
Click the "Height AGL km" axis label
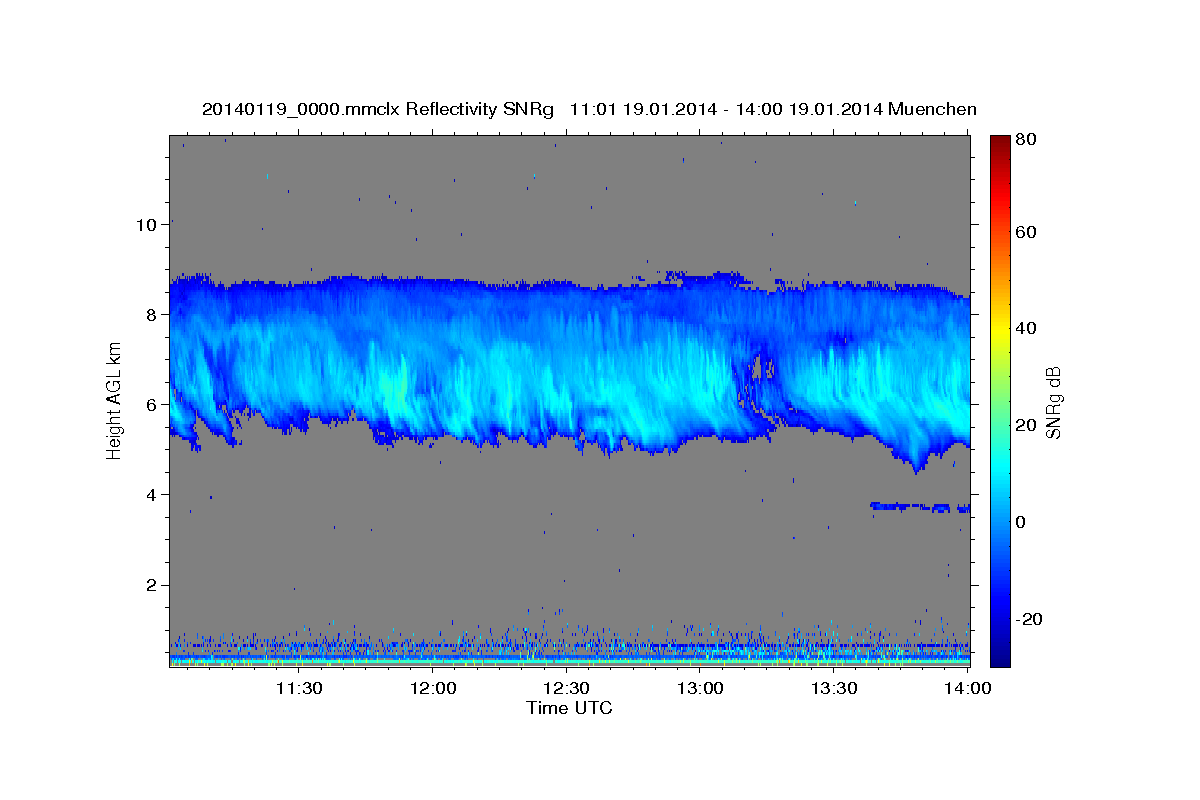[114, 402]
